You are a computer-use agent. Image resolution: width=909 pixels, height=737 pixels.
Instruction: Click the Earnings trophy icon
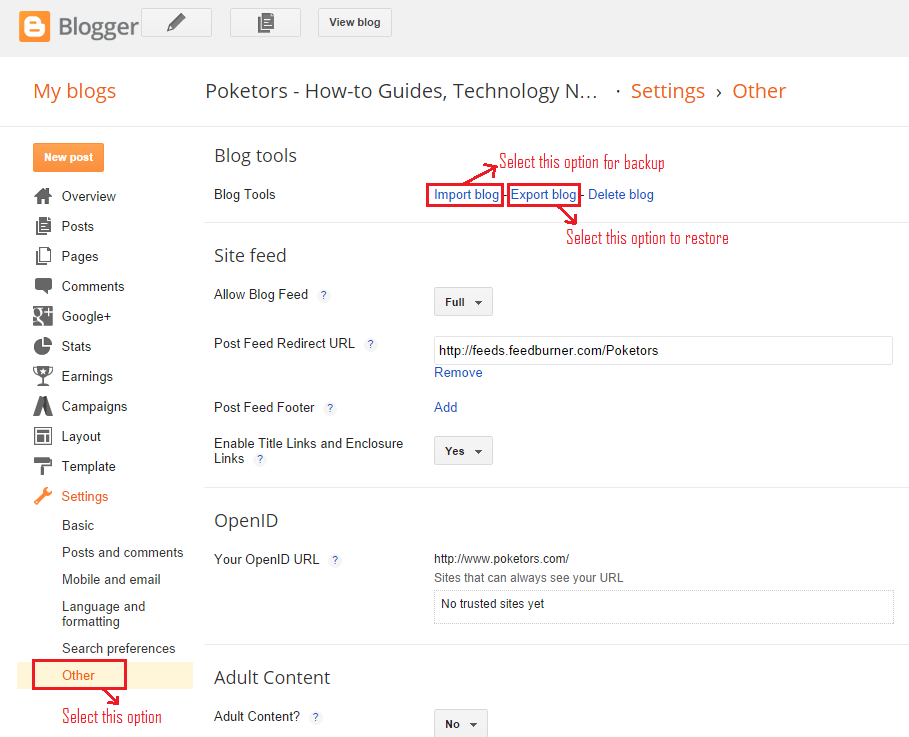tap(43, 376)
